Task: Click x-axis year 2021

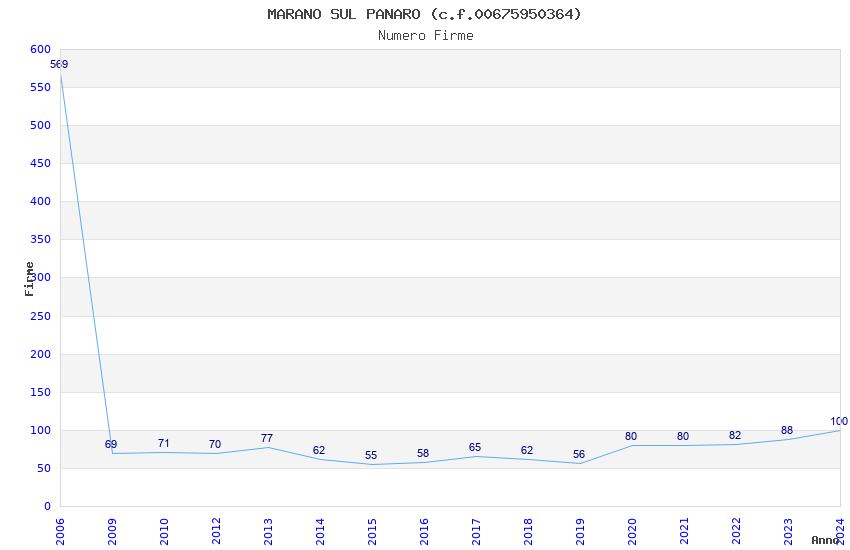Action: tap(684, 532)
